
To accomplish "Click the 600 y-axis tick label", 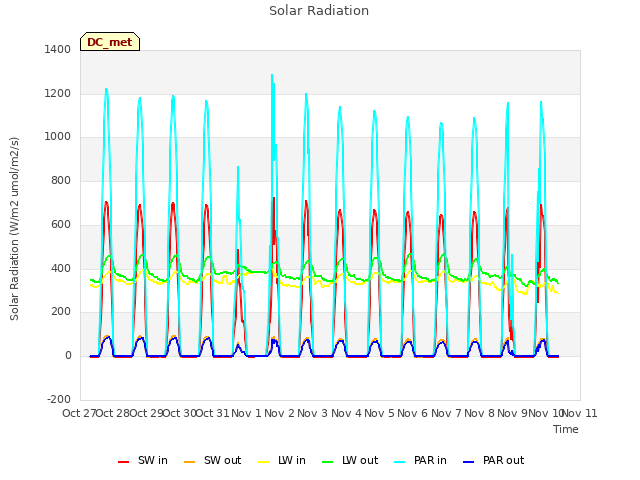I will [x=61, y=224].
